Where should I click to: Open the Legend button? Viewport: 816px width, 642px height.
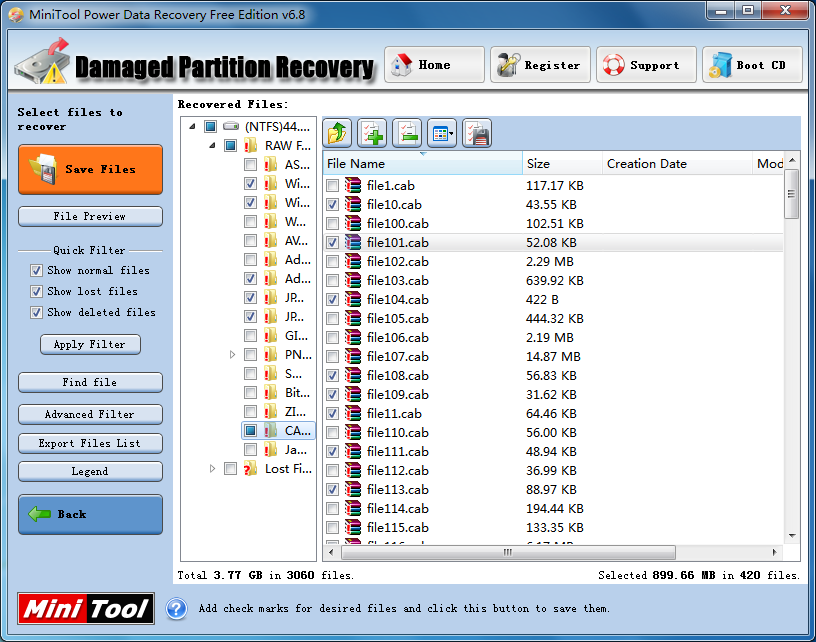click(91, 471)
